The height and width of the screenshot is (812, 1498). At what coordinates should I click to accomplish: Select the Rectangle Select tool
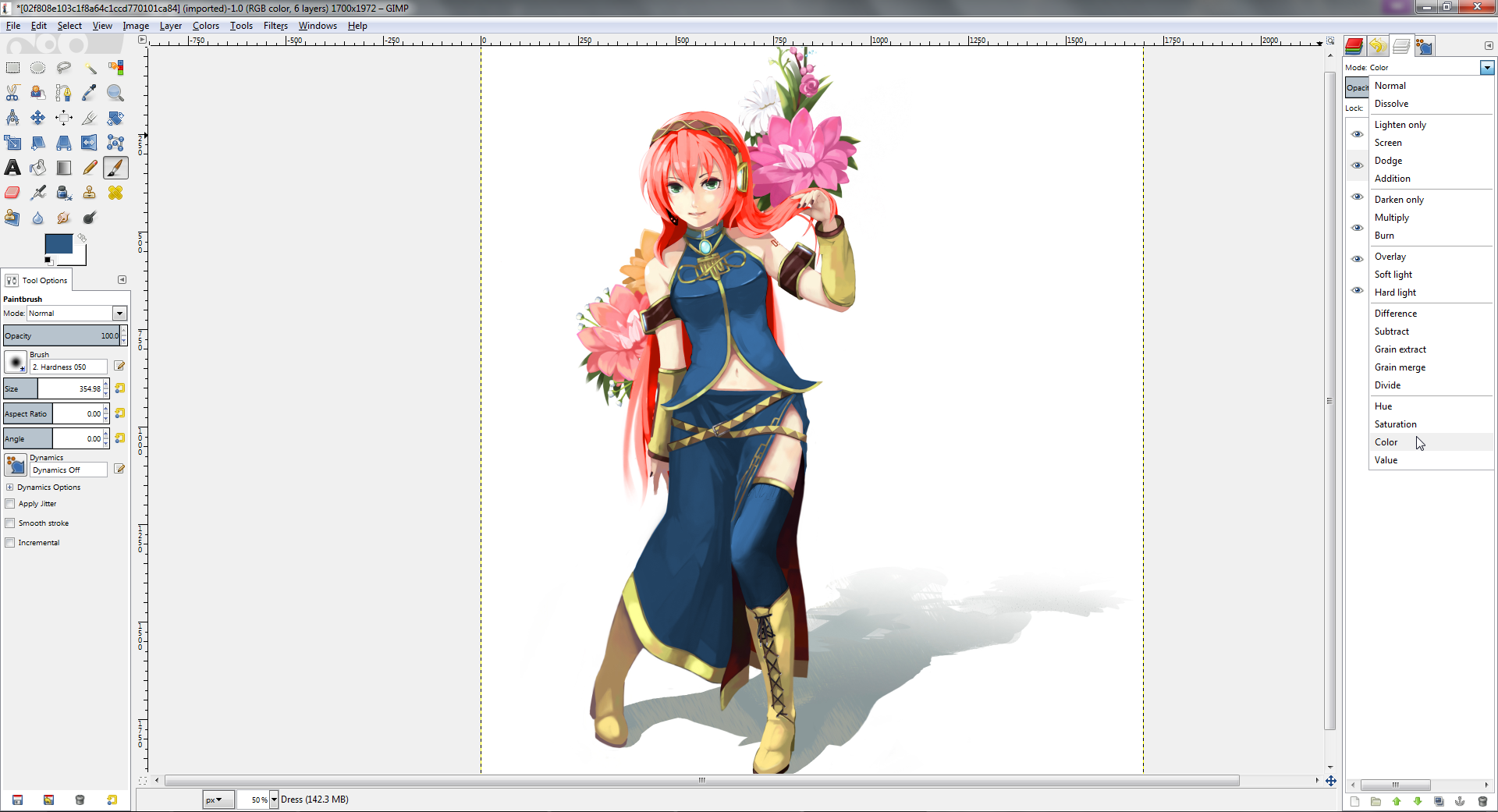pyautogui.click(x=12, y=68)
